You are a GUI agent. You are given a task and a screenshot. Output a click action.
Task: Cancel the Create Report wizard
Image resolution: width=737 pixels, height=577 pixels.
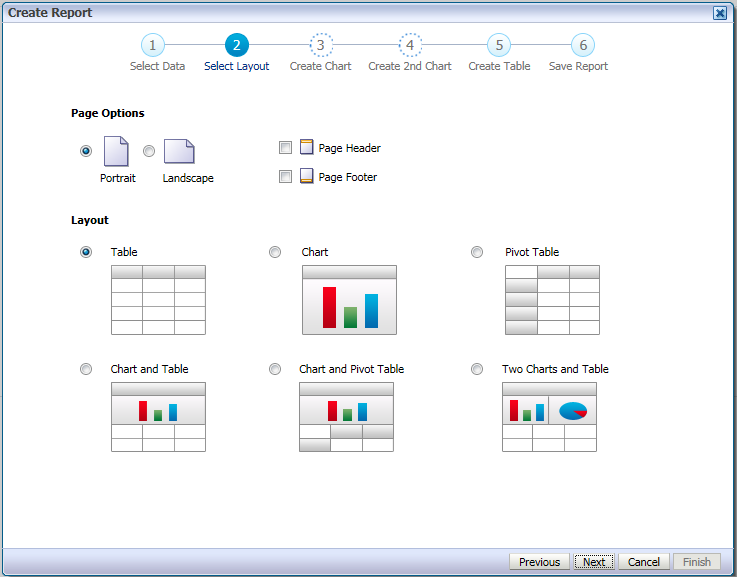tap(644, 561)
